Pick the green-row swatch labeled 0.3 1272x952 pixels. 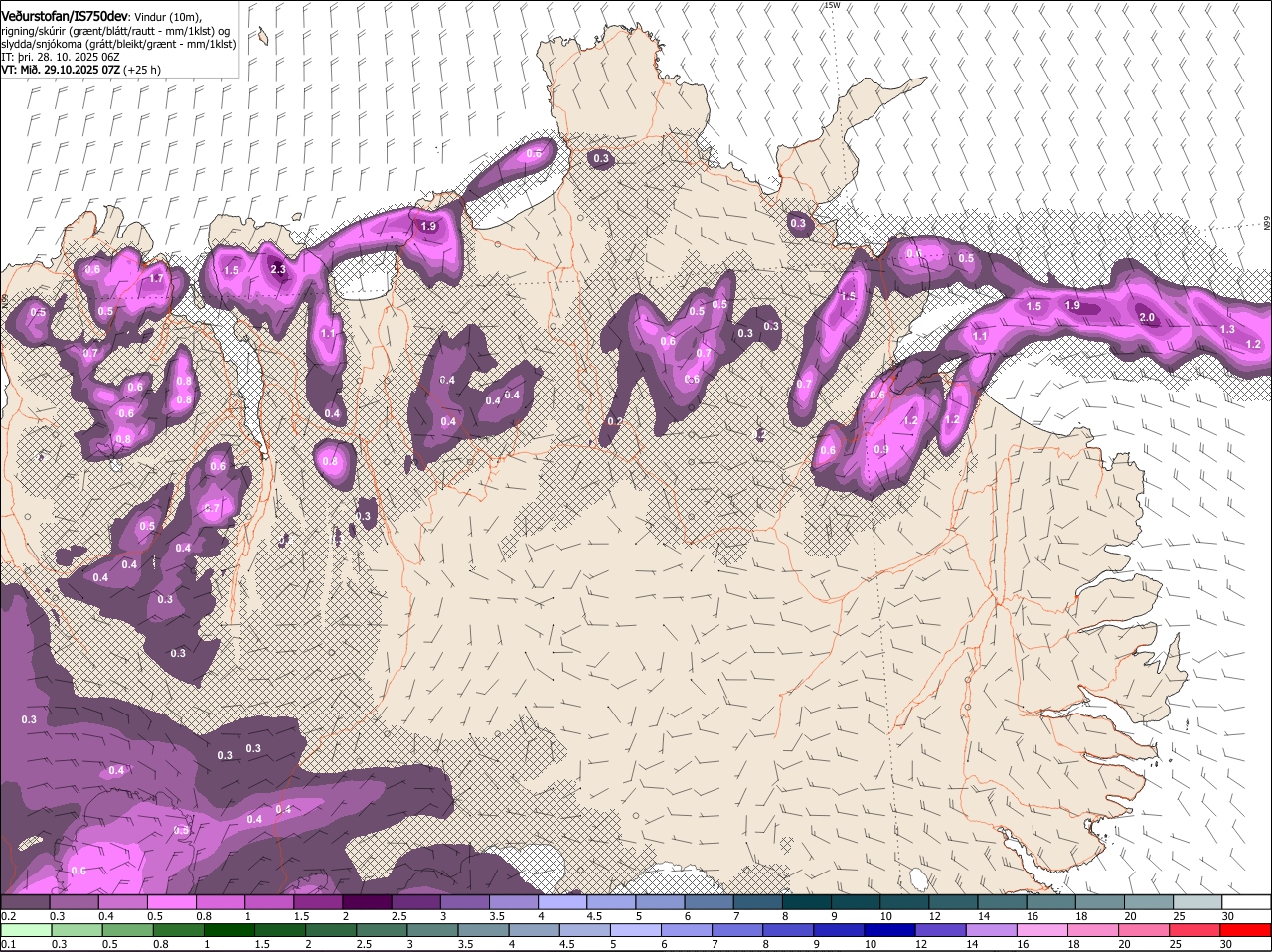point(76,930)
